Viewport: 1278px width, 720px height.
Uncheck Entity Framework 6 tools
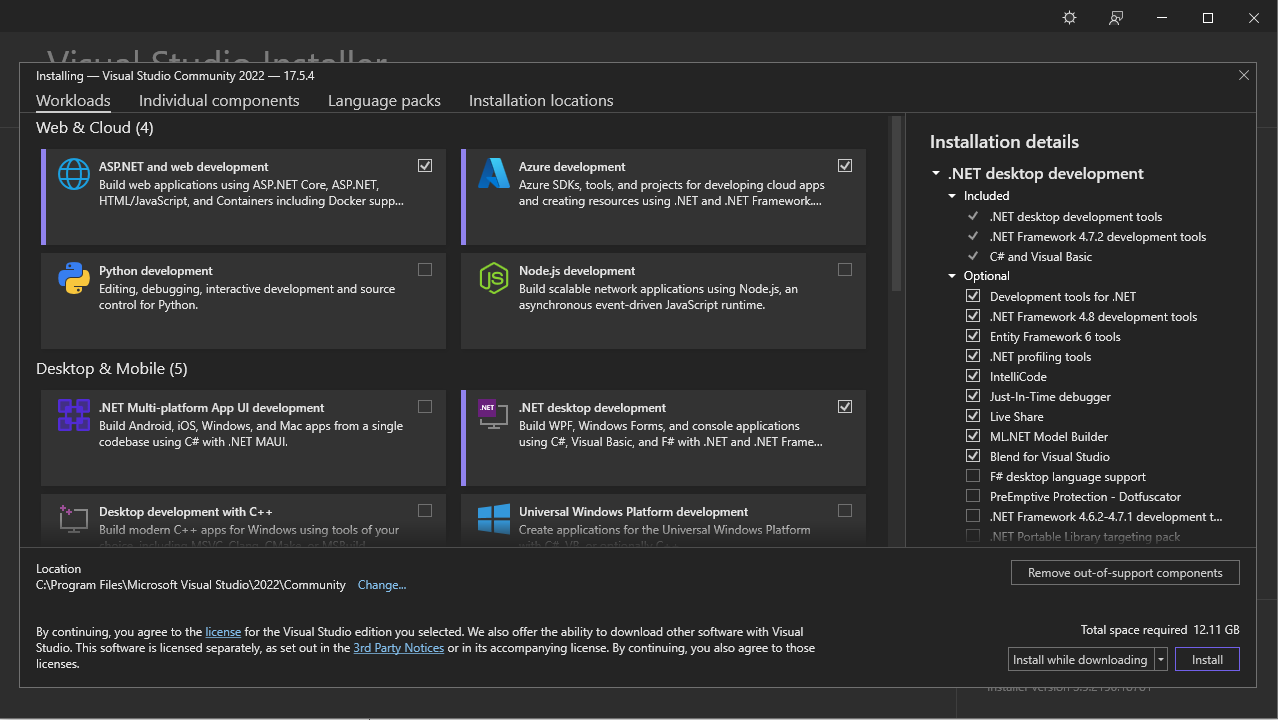coord(973,336)
